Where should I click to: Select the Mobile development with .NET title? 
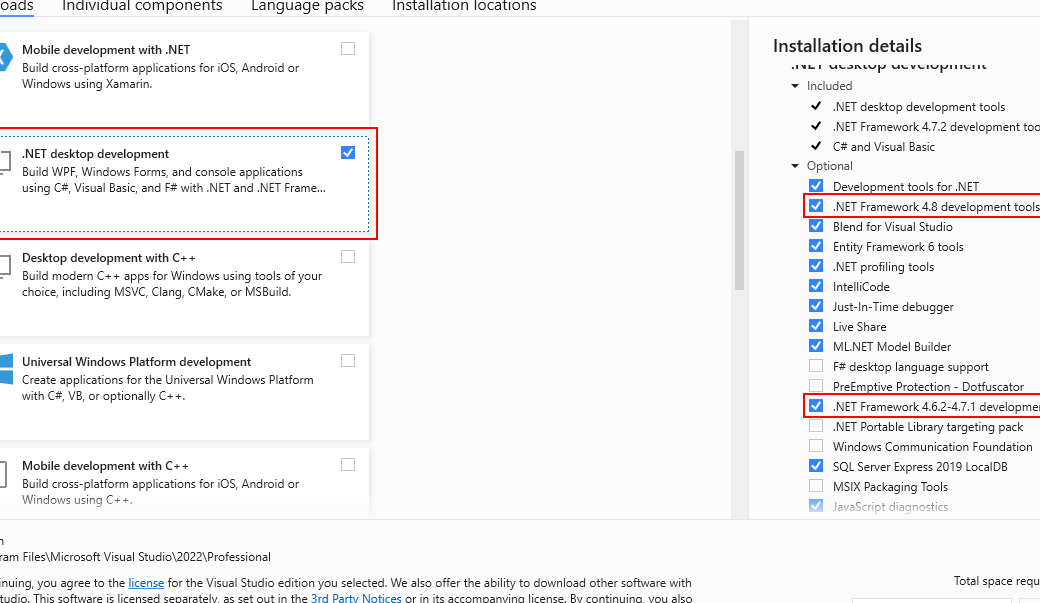point(106,50)
